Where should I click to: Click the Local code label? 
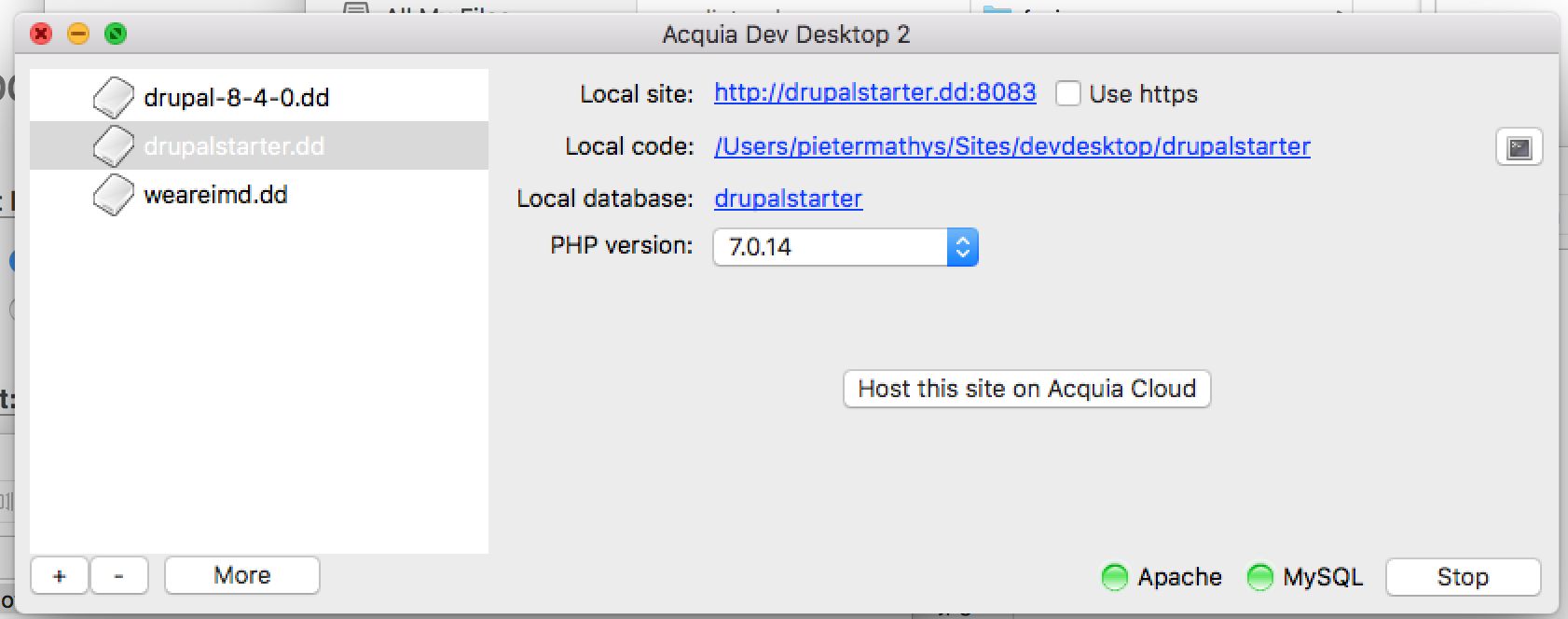629,147
